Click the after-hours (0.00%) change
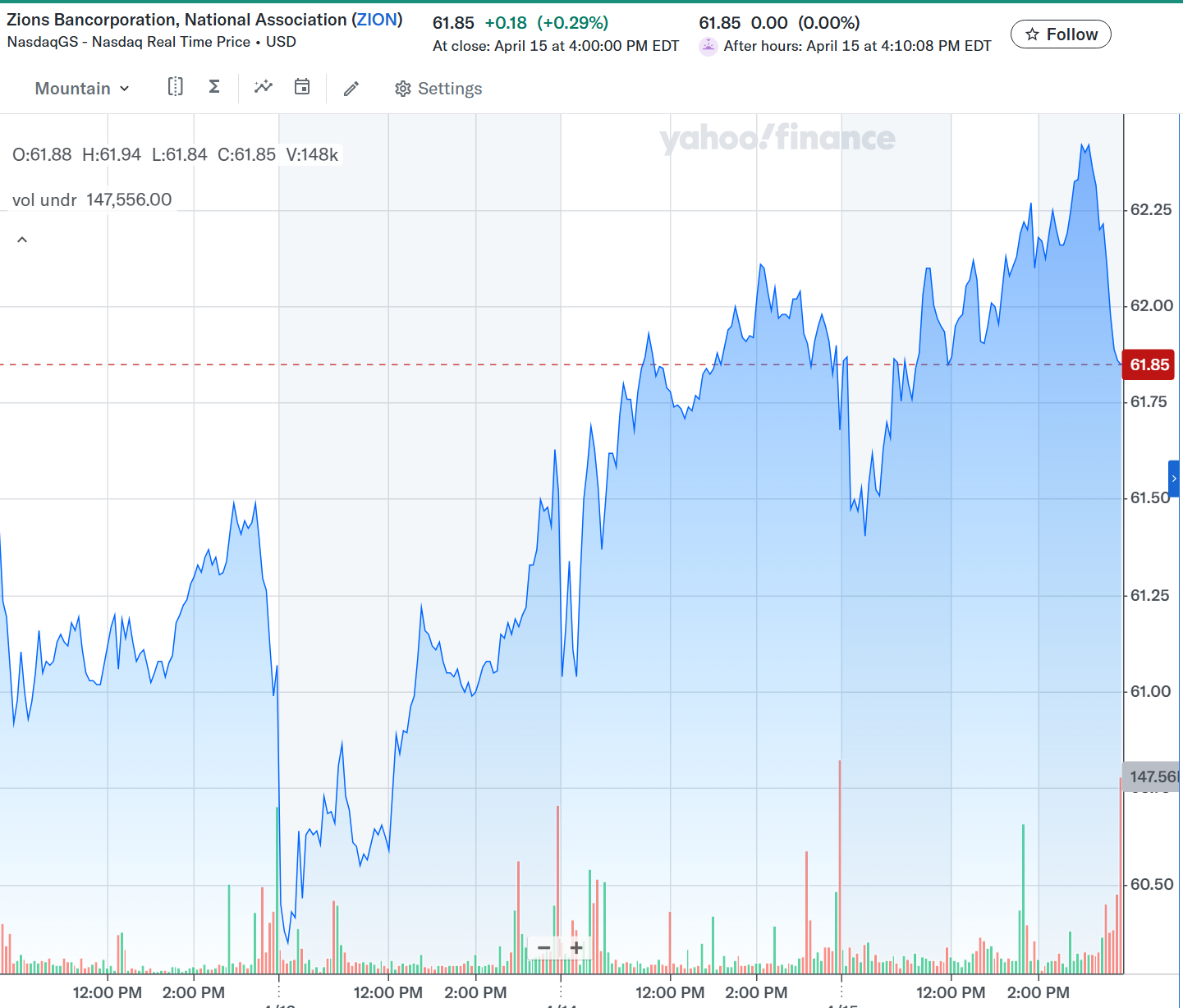Image resolution: width=1183 pixels, height=1008 pixels. tap(829, 23)
